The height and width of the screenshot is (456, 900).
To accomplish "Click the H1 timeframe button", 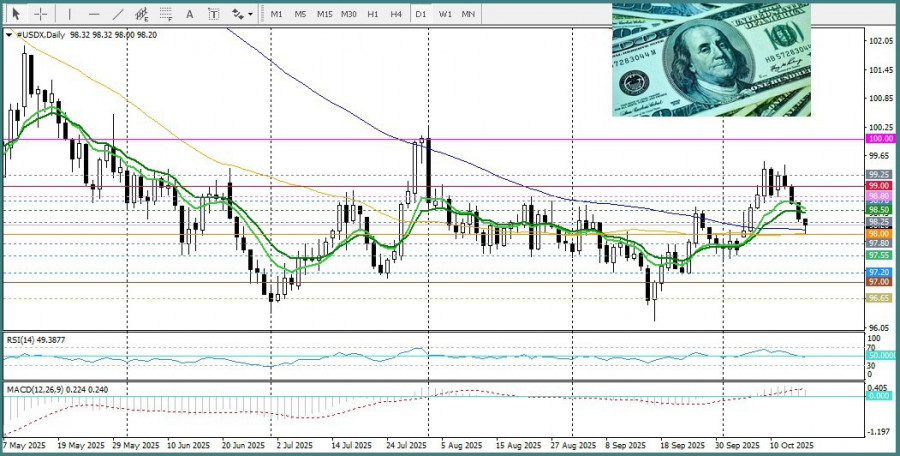I will (x=372, y=14).
